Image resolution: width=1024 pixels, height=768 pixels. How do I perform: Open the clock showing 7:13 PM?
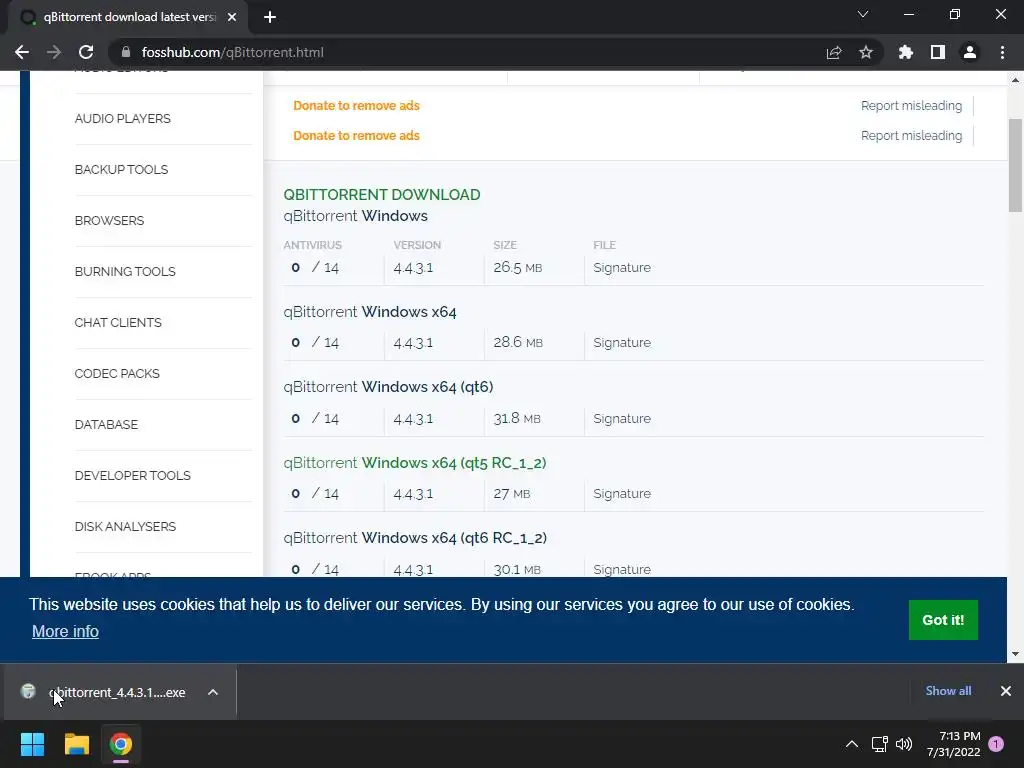tap(953, 744)
